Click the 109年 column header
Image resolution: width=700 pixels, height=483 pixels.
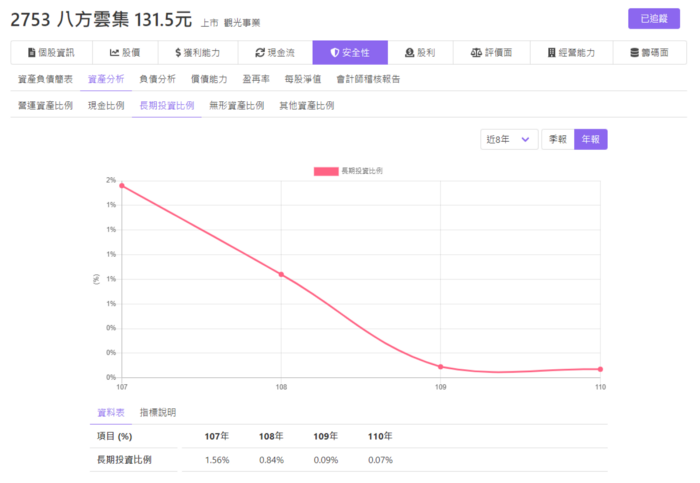point(325,436)
